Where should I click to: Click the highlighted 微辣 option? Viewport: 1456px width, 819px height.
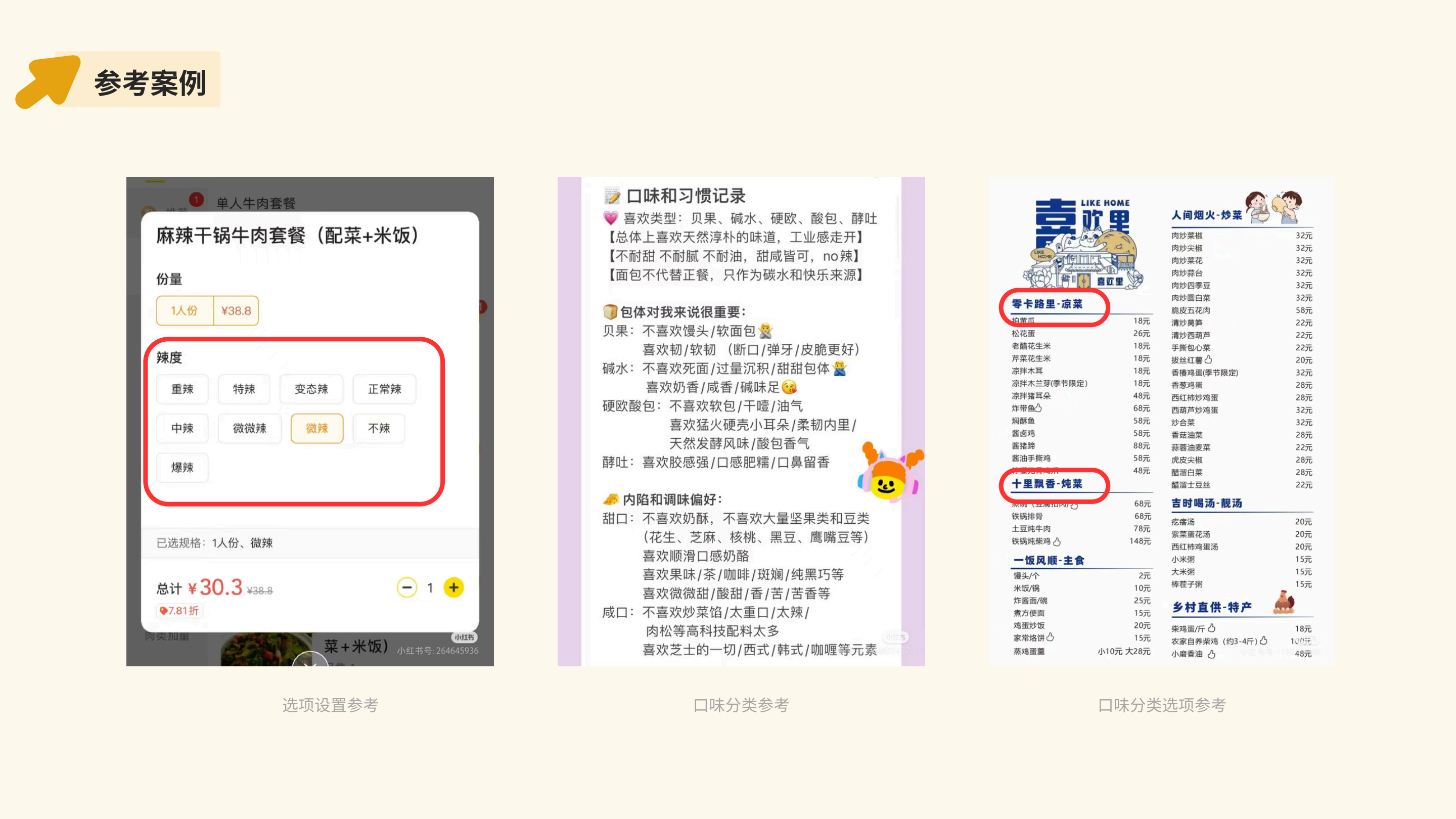coord(316,428)
